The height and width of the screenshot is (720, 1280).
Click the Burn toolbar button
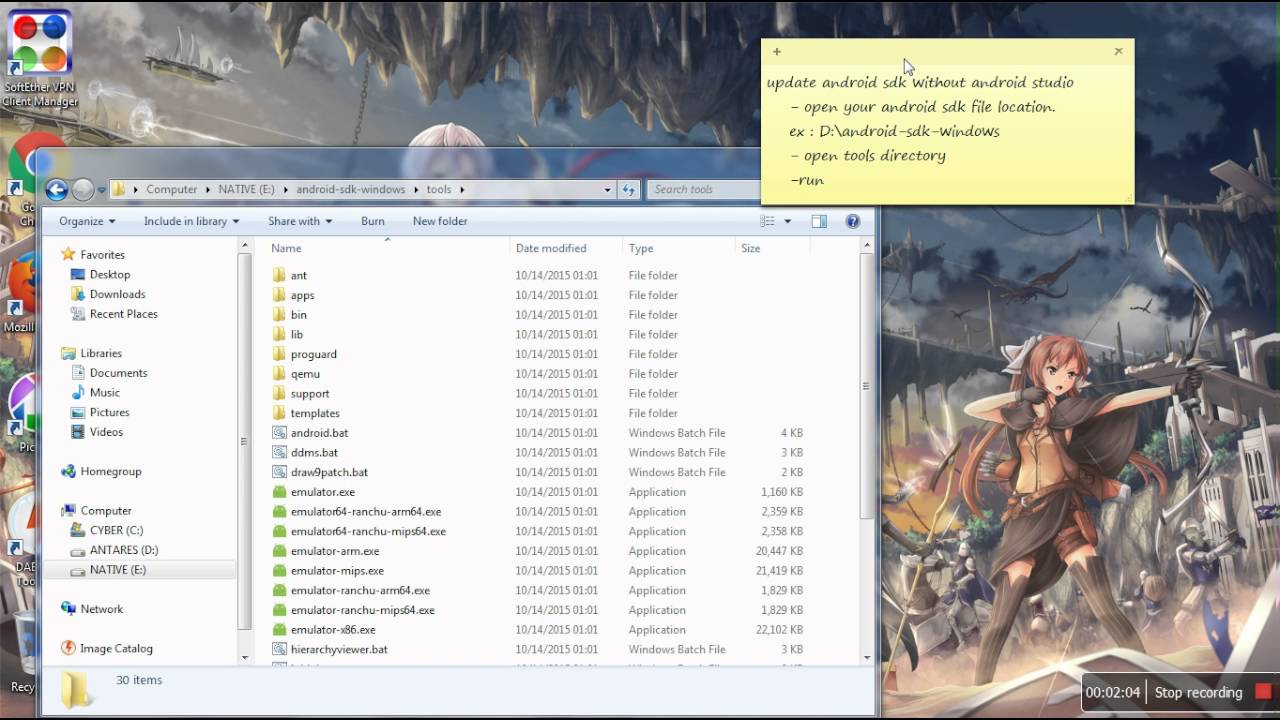(x=373, y=221)
